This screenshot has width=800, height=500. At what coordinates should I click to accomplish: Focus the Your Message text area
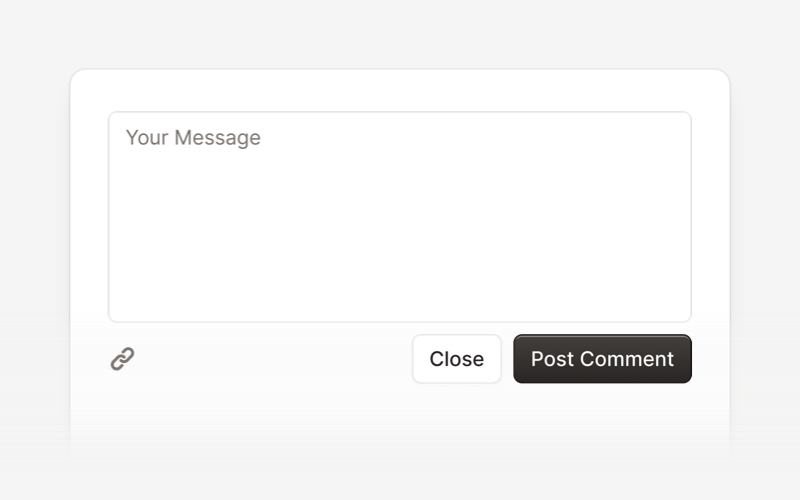tap(400, 217)
